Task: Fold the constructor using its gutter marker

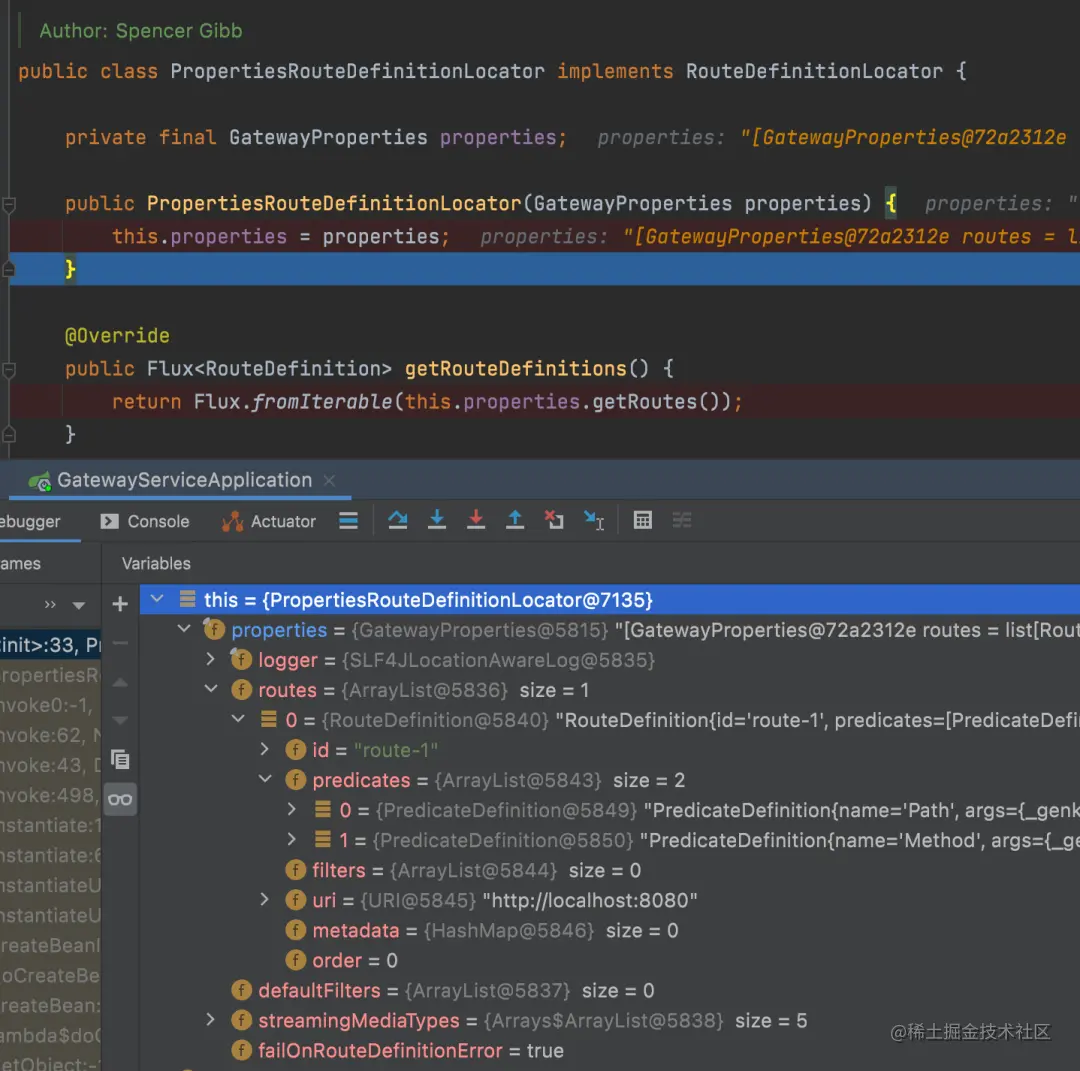Action: (9, 205)
